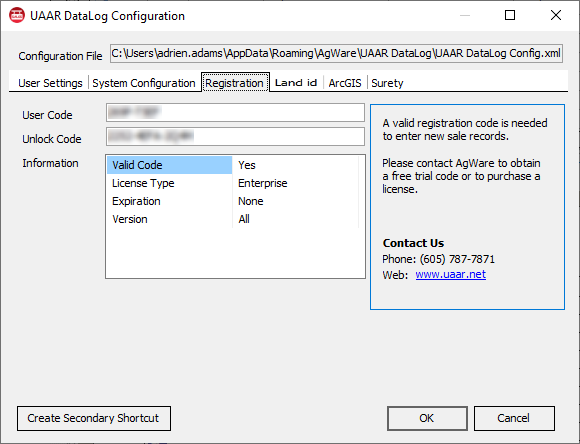Close the UAAR DataLog Configuration window

point(556,15)
